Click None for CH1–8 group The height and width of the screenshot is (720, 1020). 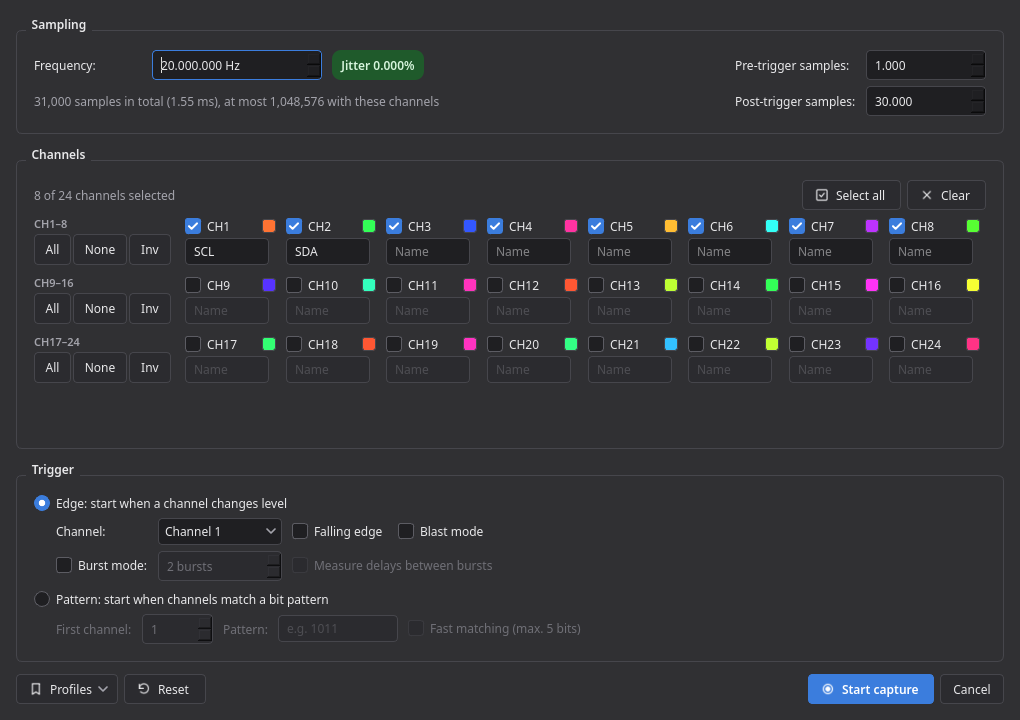coord(100,250)
